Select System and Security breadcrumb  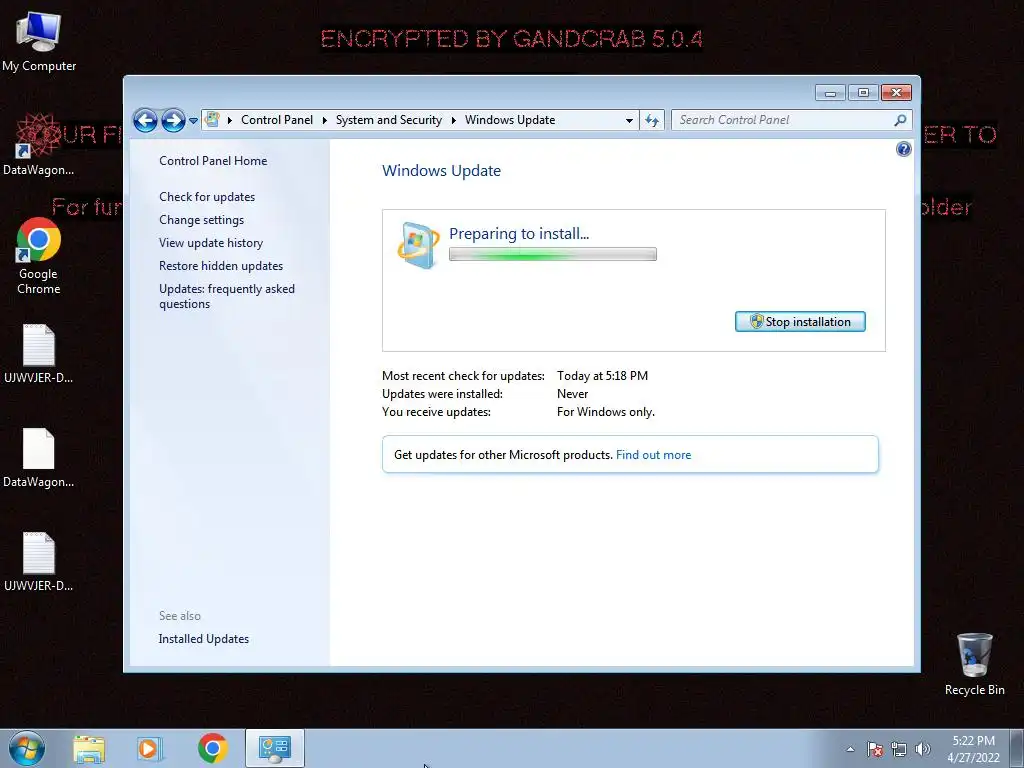(389, 120)
